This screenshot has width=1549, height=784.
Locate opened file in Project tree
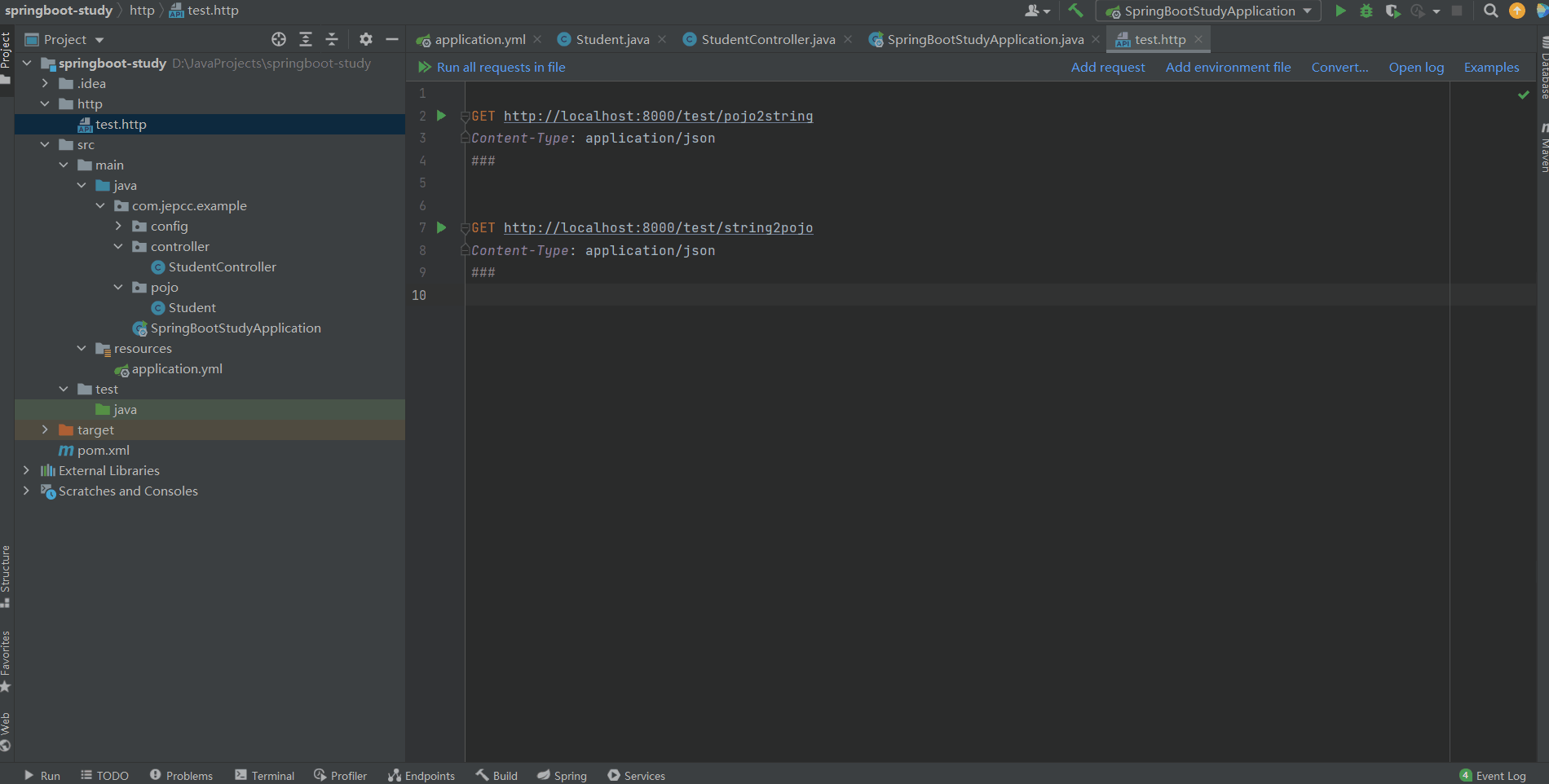tap(279, 39)
